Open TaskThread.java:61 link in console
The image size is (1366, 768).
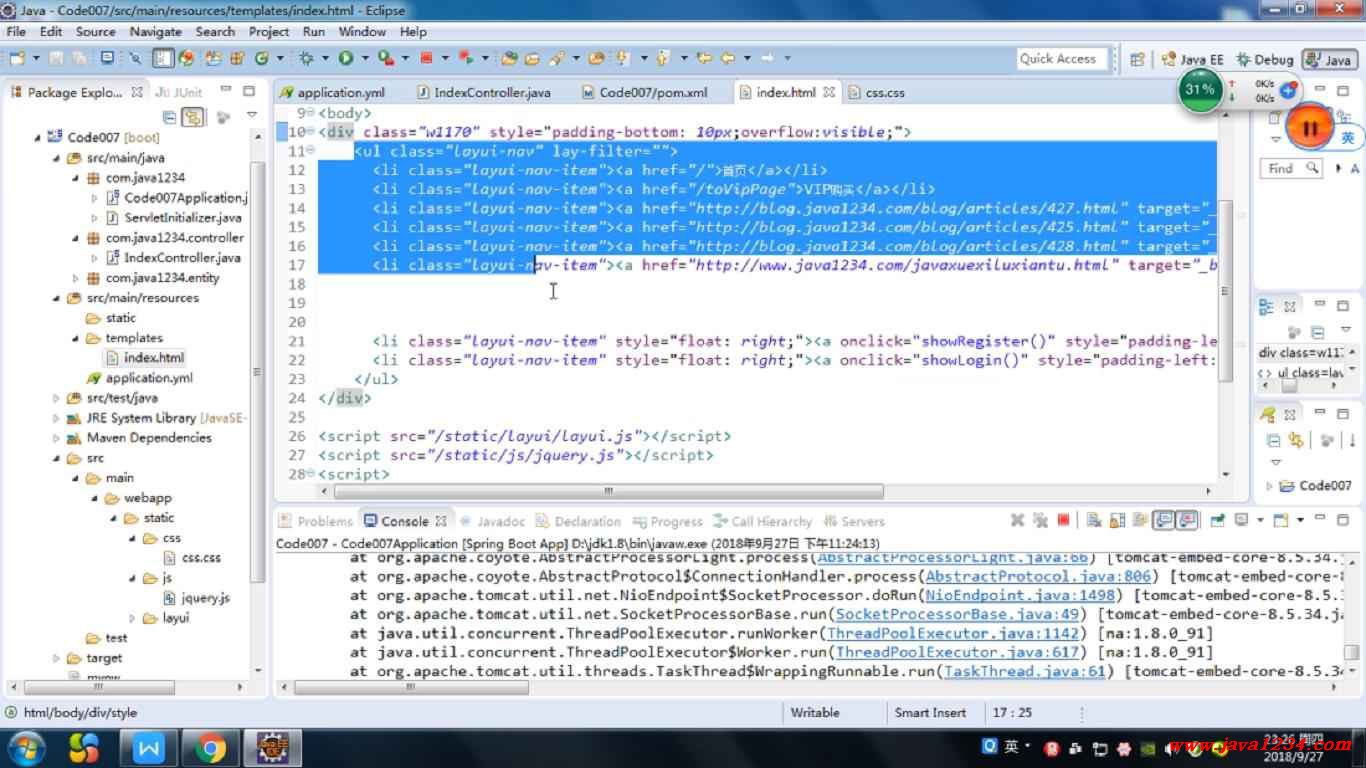pyautogui.click(x=1024, y=672)
